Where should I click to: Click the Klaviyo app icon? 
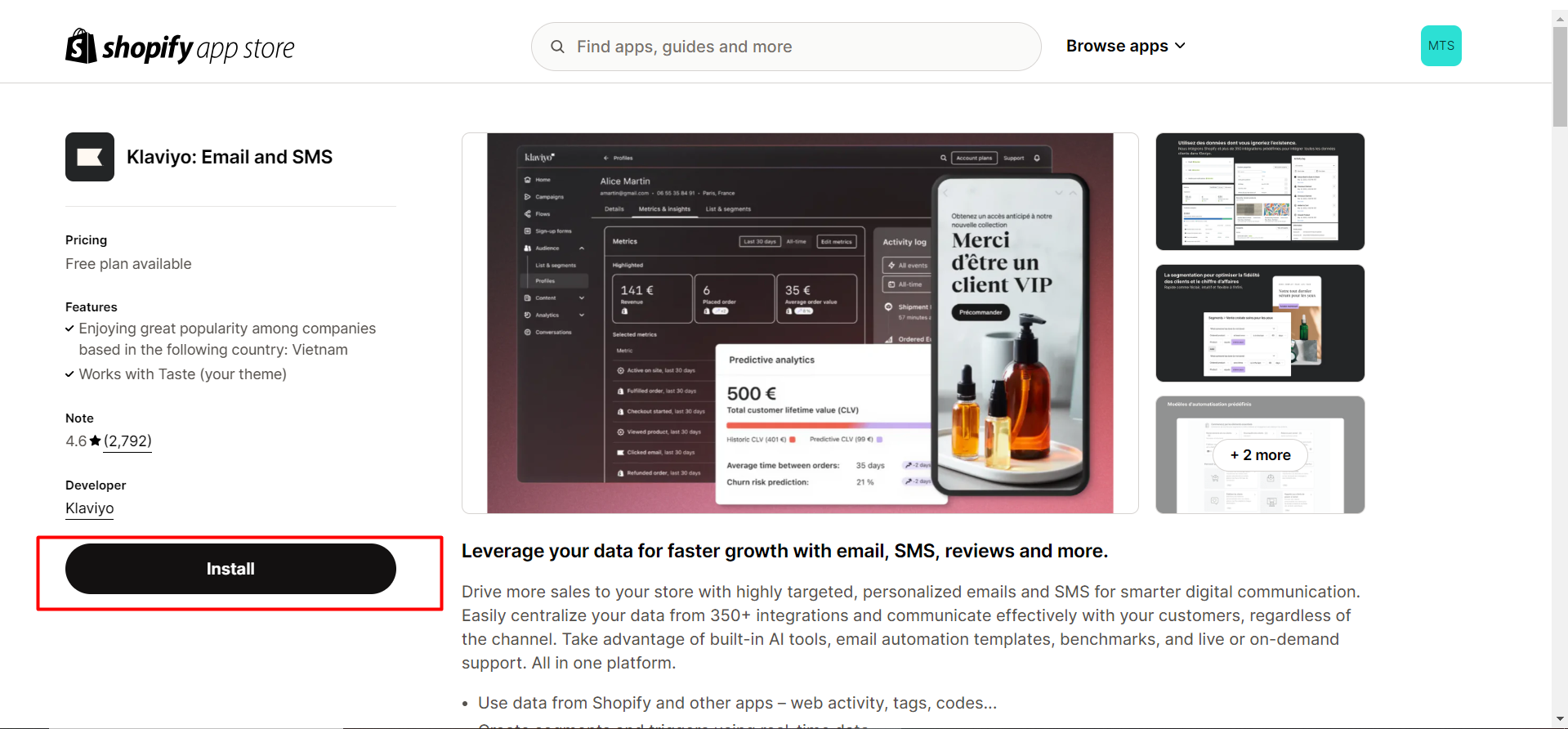pos(90,157)
